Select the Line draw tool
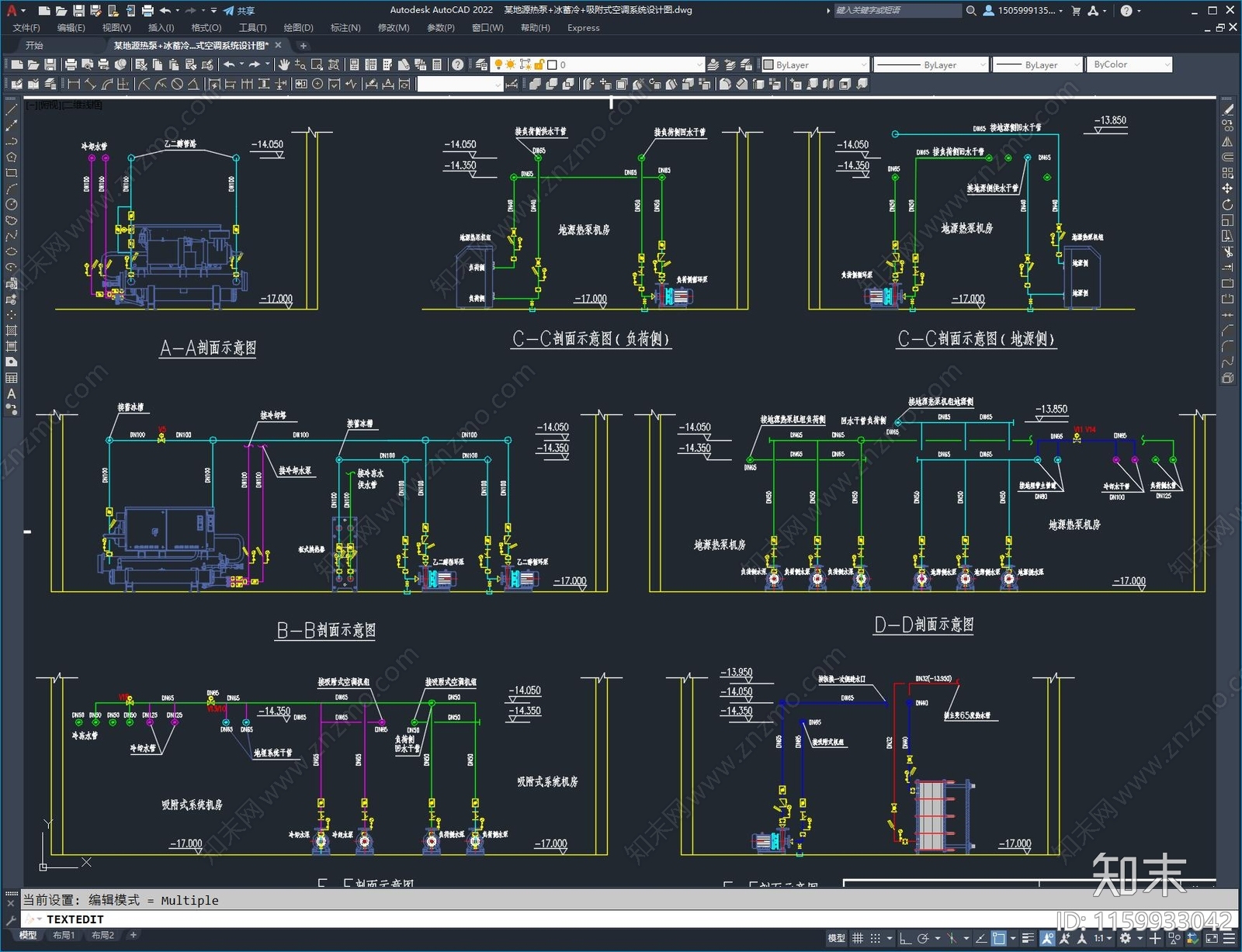 click(x=12, y=109)
